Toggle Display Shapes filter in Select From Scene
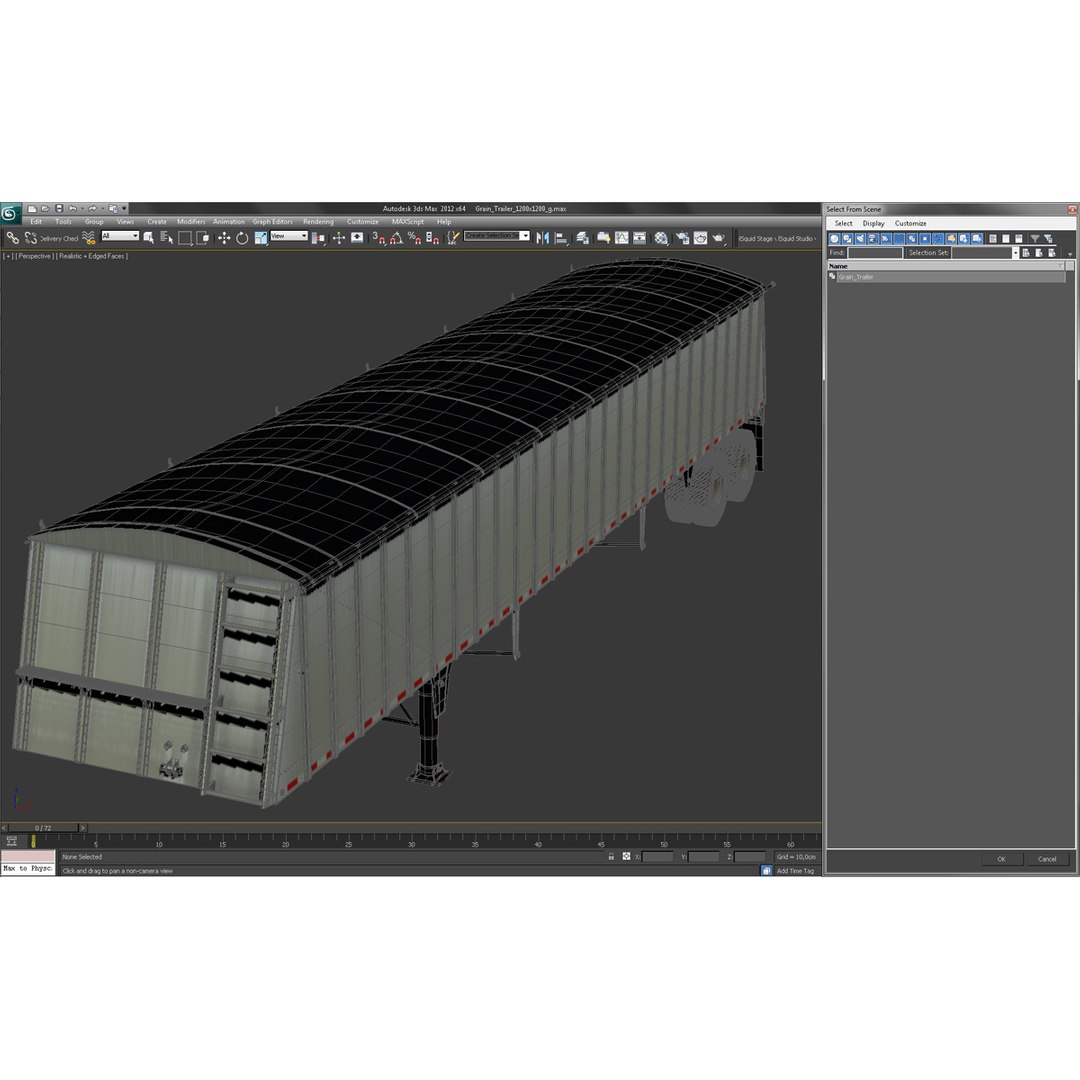 [x=847, y=238]
